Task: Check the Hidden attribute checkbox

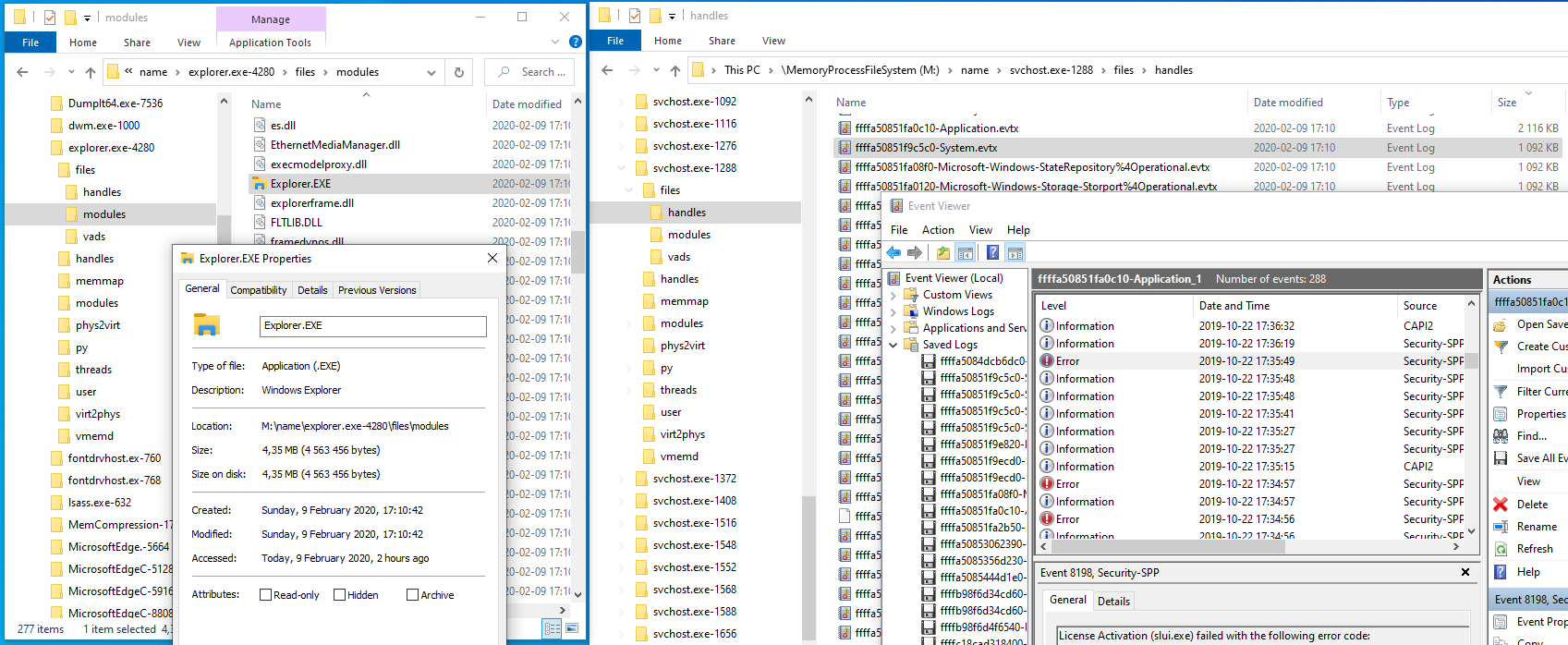Action: 339,595
